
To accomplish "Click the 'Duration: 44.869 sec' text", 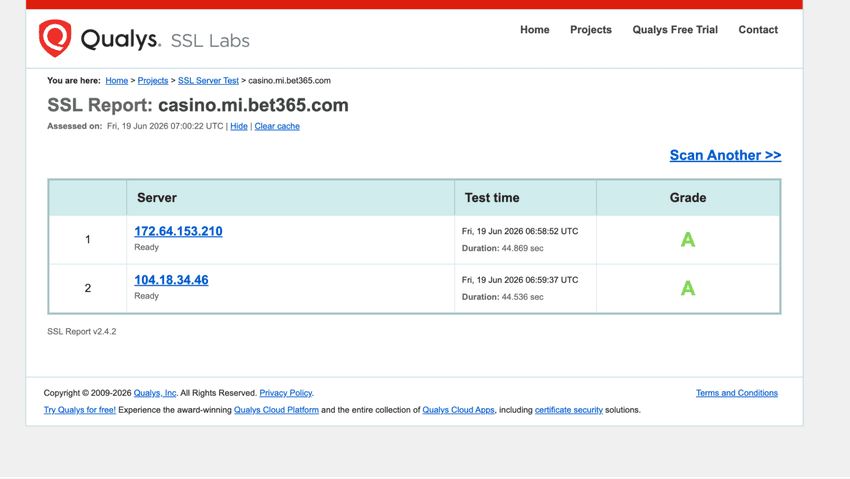I will coord(503,248).
